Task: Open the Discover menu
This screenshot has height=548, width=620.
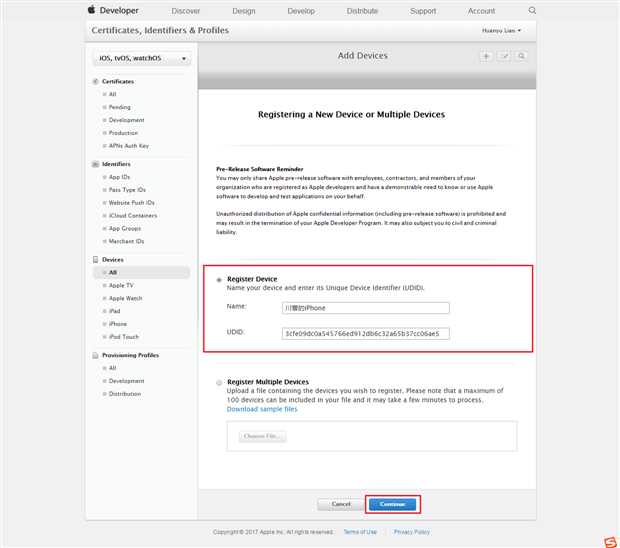Action: point(185,11)
